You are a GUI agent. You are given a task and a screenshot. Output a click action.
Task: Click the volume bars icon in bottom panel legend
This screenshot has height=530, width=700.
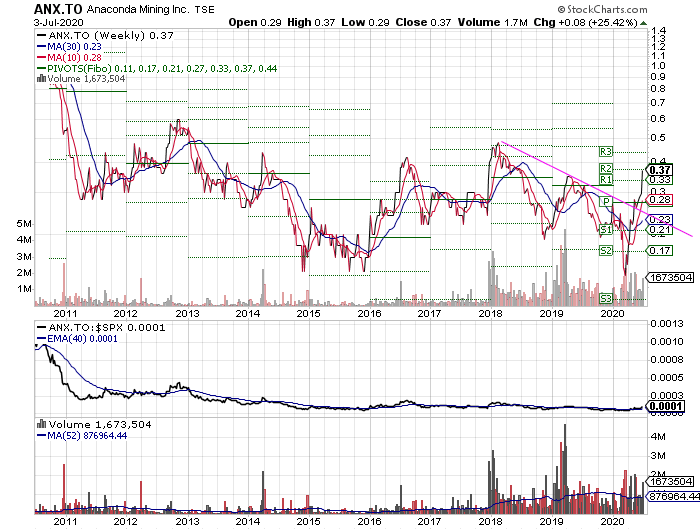coord(42,424)
